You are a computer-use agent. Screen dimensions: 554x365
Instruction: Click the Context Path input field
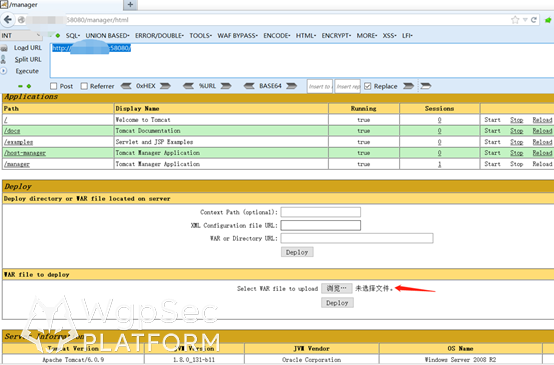(x=320, y=212)
